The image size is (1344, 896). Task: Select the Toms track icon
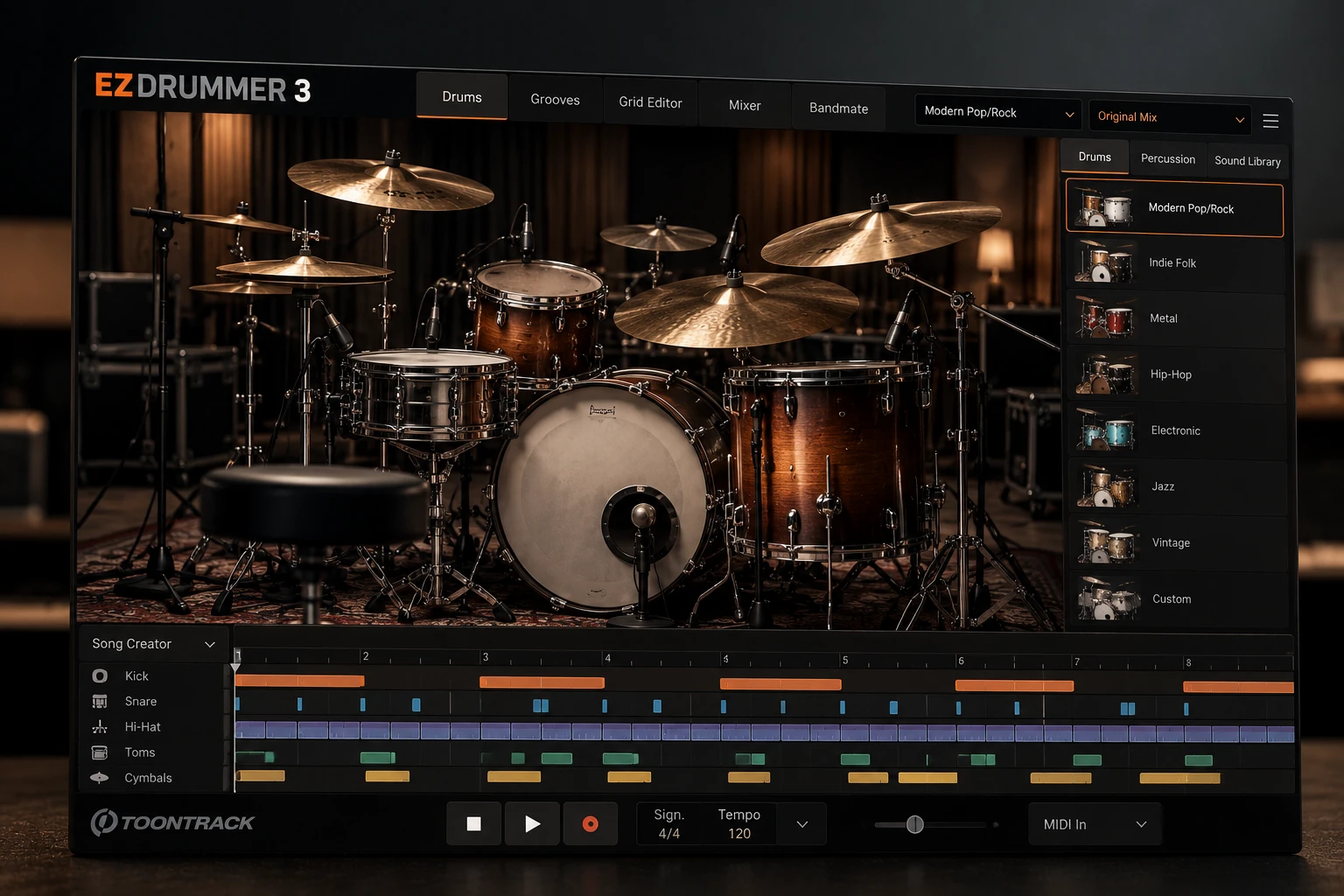(x=100, y=752)
